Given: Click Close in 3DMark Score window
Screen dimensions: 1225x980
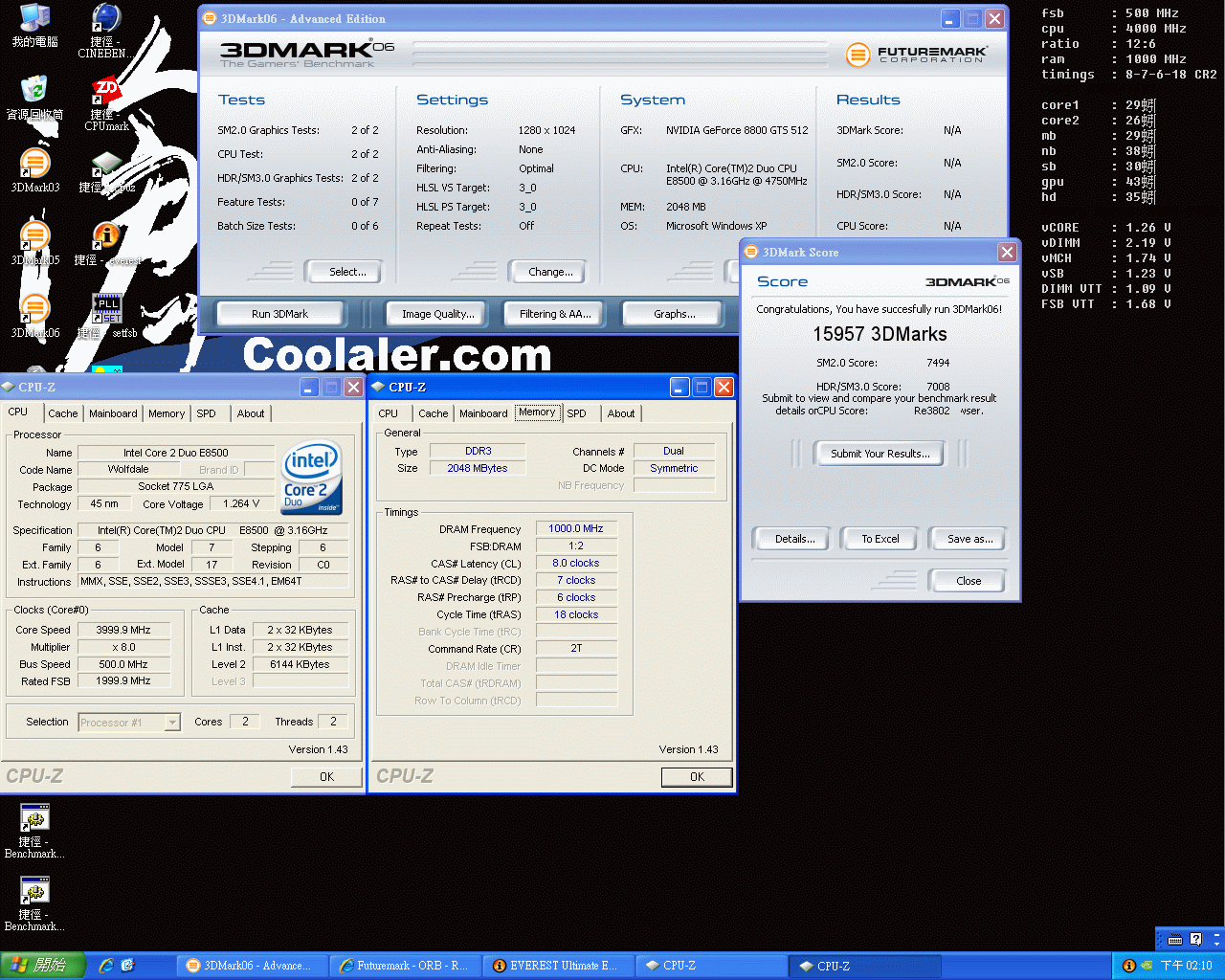Looking at the screenshot, I should coord(968,581).
